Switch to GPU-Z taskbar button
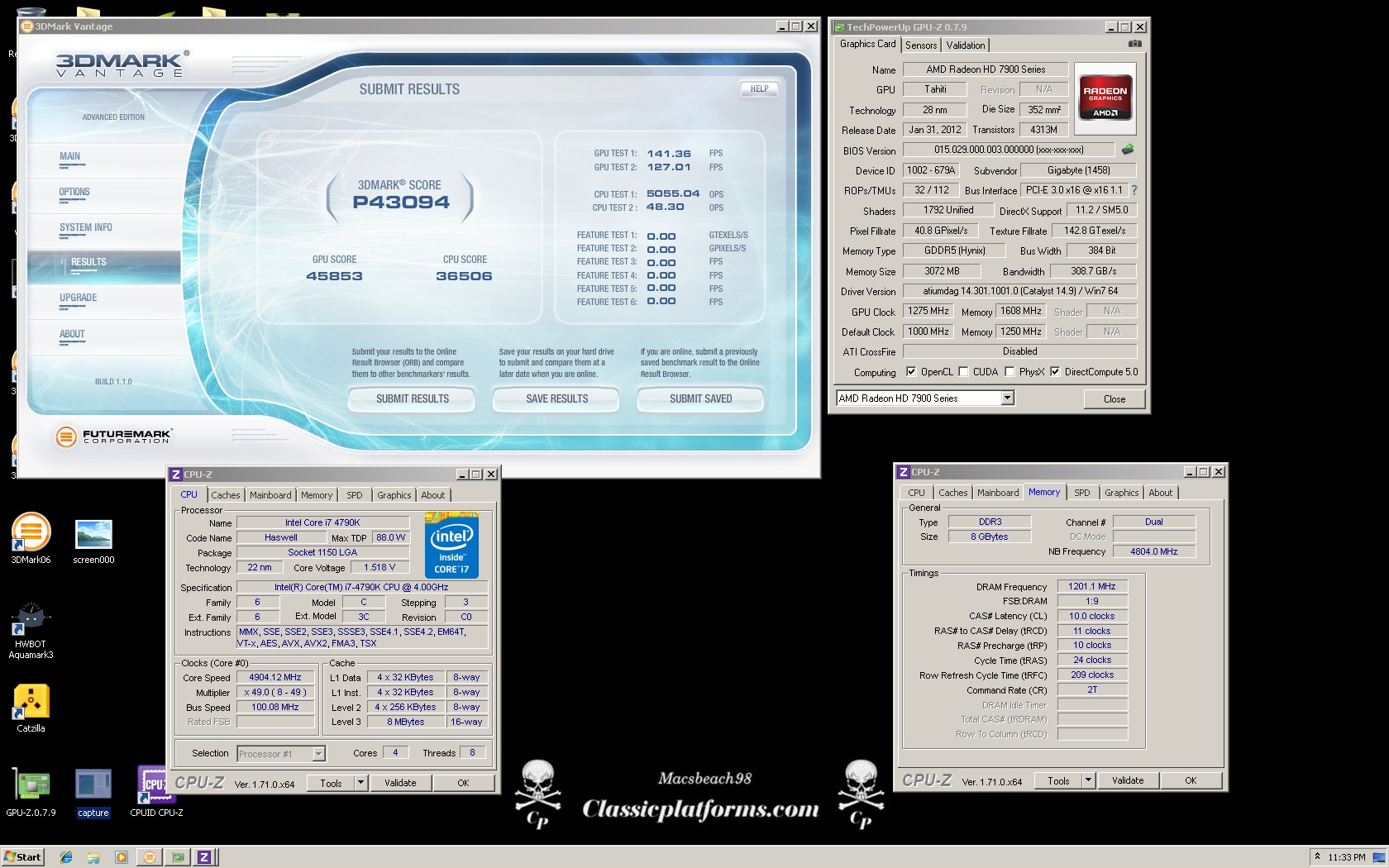The image size is (1389, 868). pos(178,857)
